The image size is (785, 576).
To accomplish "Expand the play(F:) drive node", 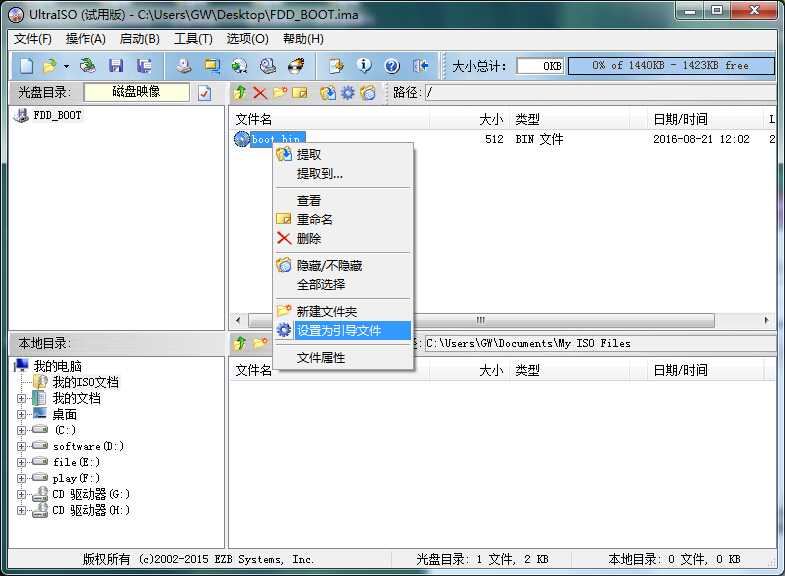I will click(21, 479).
